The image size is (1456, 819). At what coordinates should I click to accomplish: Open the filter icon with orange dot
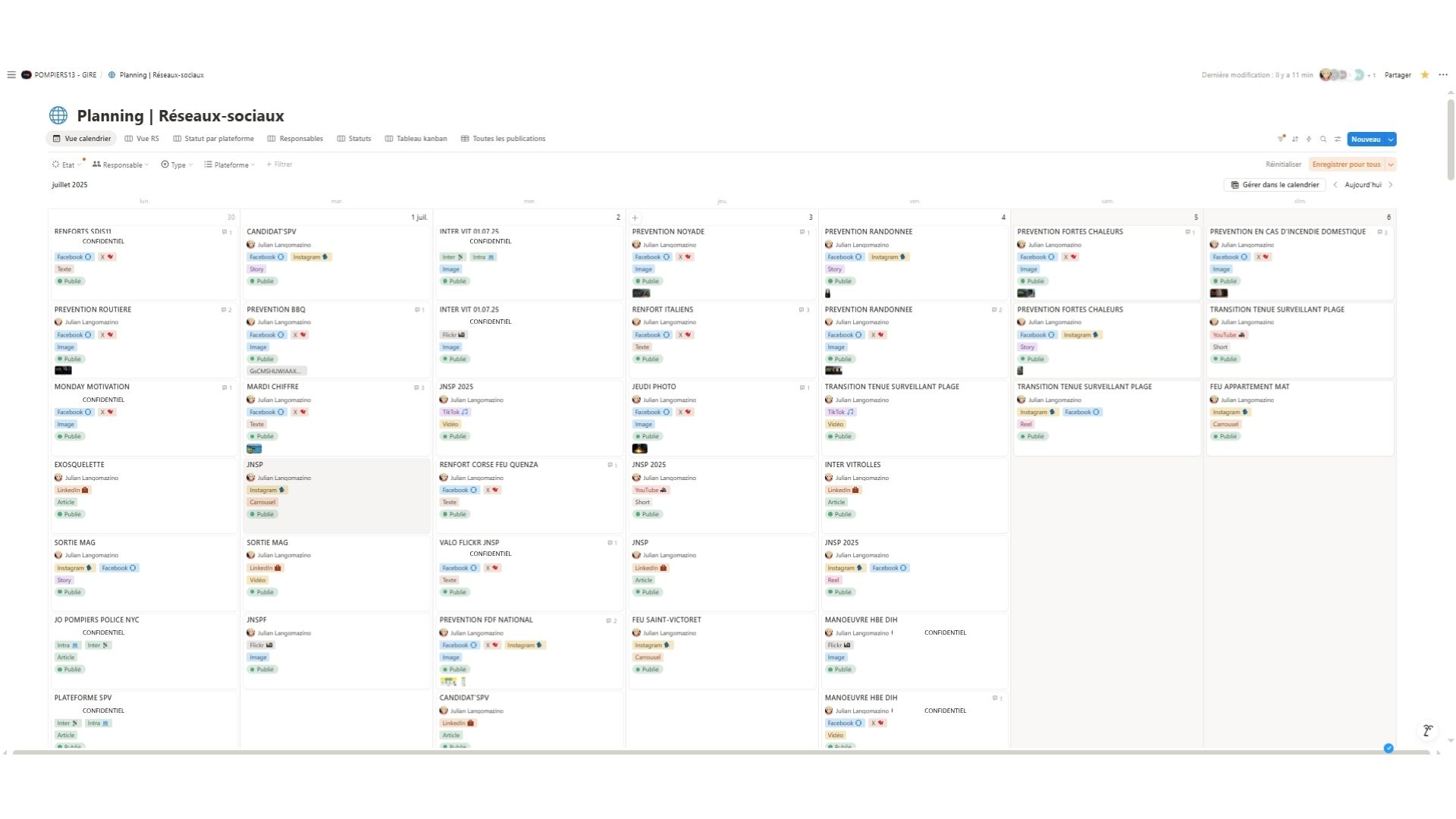coord(1281,139)
